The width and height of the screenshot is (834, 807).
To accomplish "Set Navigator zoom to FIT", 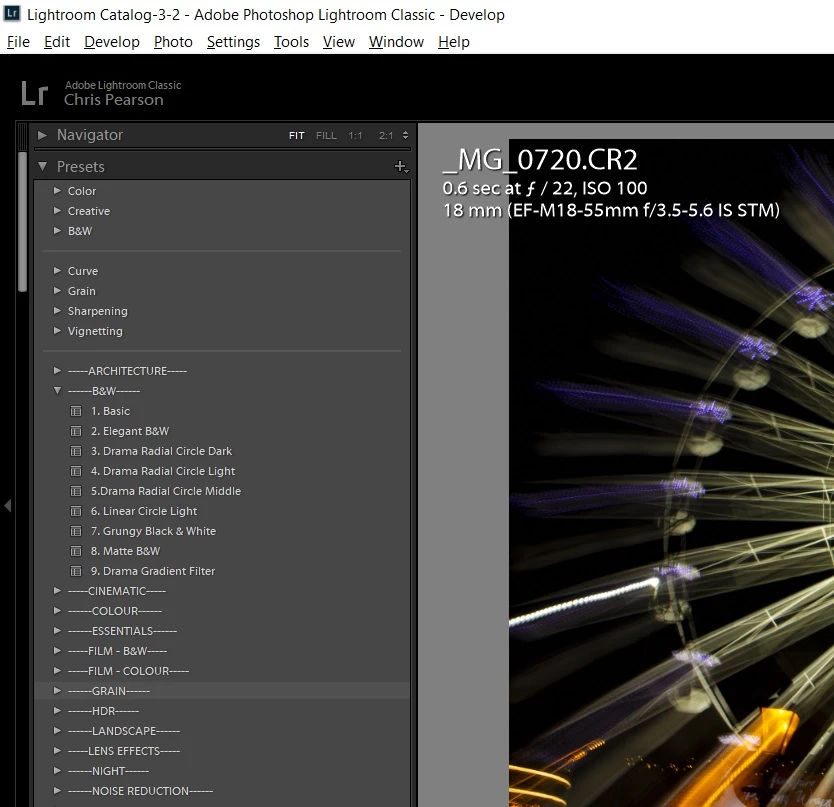I will (x=296, y=136).
